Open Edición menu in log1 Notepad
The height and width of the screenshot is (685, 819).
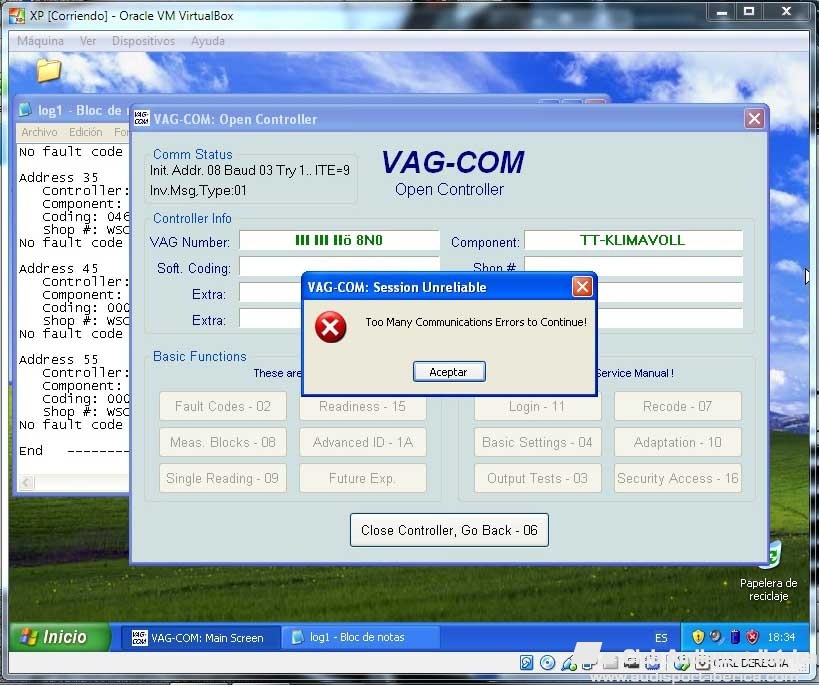[x=86, y=132]
